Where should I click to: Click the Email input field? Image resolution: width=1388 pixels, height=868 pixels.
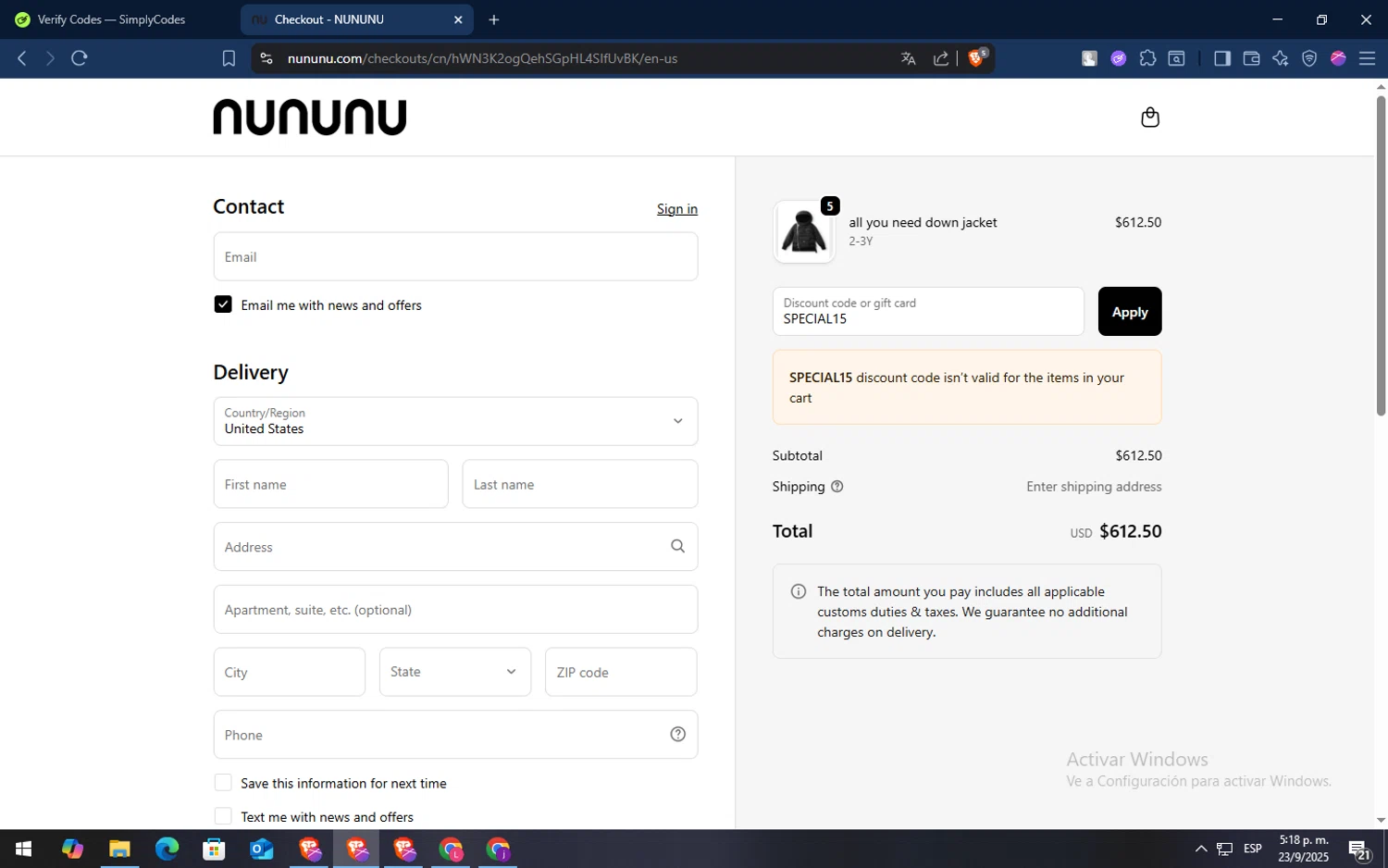point(455,256)
